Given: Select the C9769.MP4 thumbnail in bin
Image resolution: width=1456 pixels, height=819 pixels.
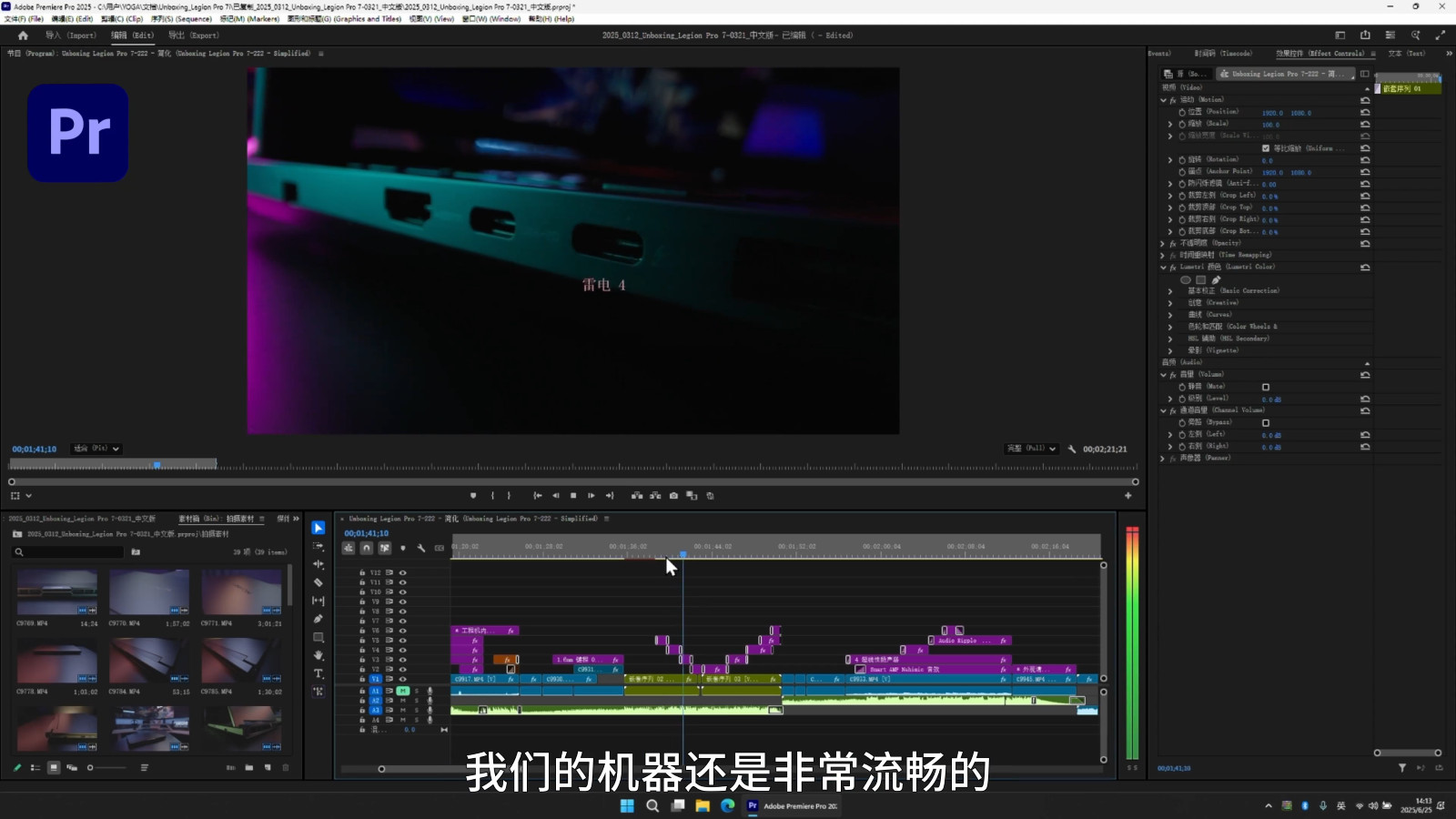Looking at the screenshot, I should (x=57, y=591).
